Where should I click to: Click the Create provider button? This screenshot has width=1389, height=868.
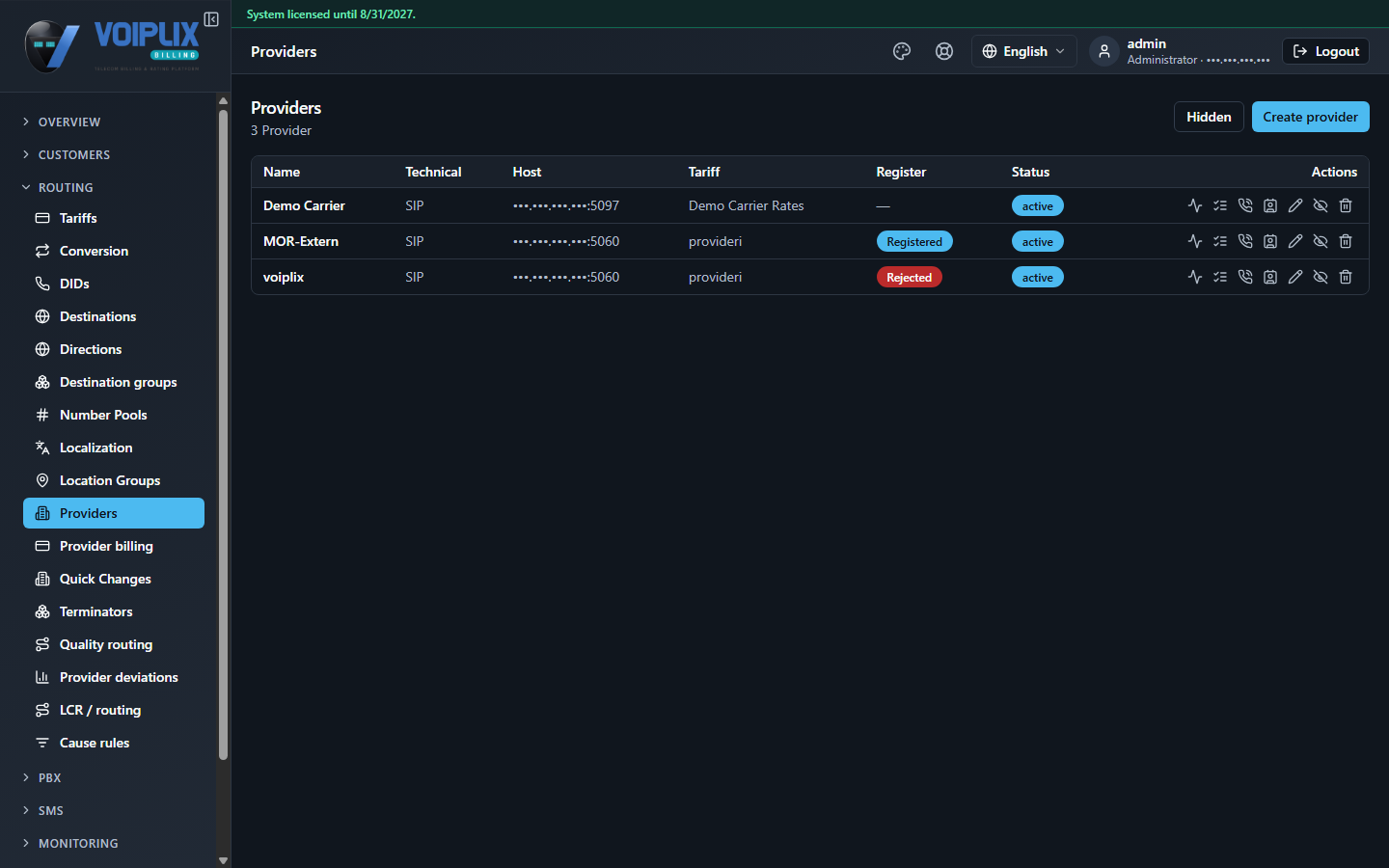pos(1310,117)
